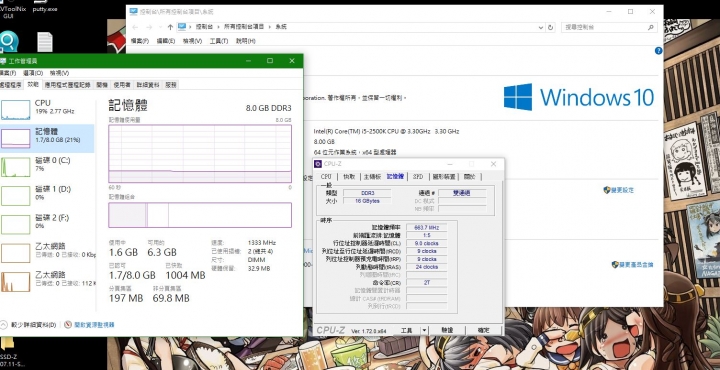
Task: Open the Control Panel 編輯(E) menu
Action: (x=166, y=41)
